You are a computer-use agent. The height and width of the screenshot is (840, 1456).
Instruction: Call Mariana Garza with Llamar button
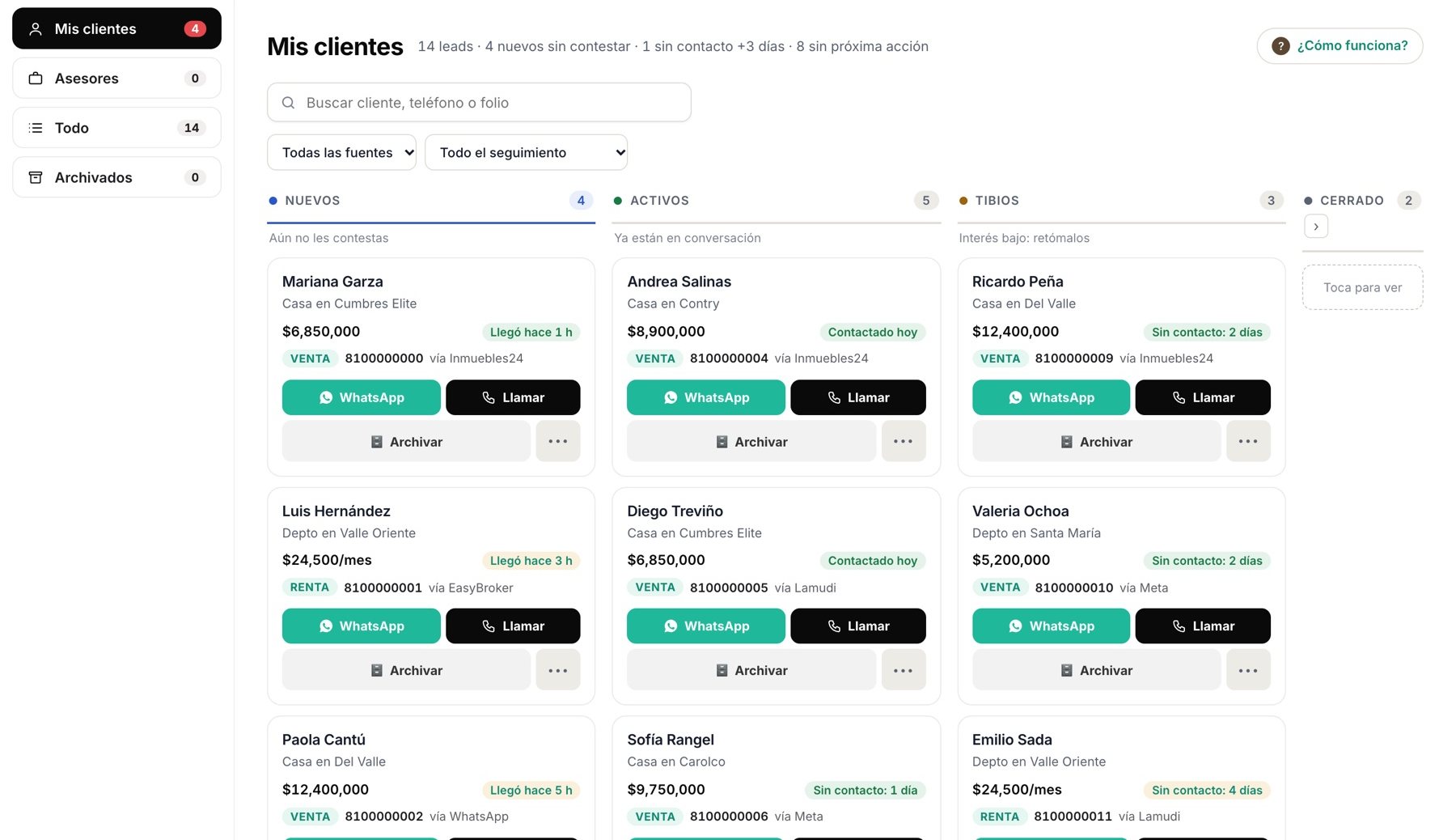[513, 397]
